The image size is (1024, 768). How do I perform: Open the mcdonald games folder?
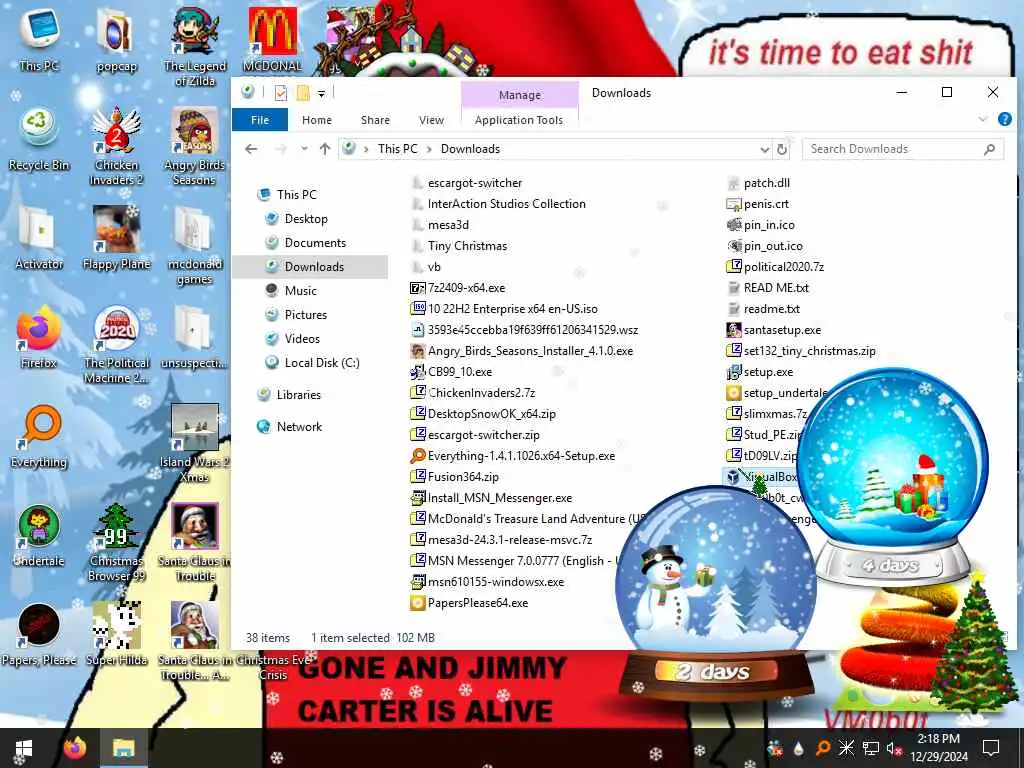click(194, 246)
